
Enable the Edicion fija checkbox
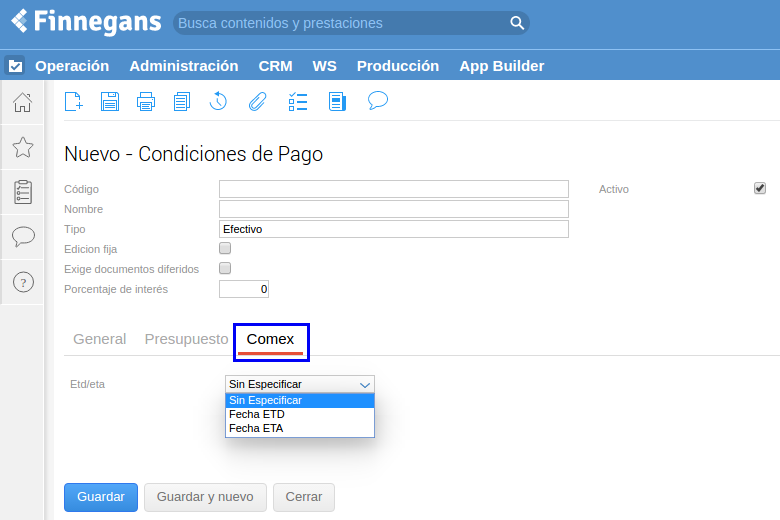225,248
